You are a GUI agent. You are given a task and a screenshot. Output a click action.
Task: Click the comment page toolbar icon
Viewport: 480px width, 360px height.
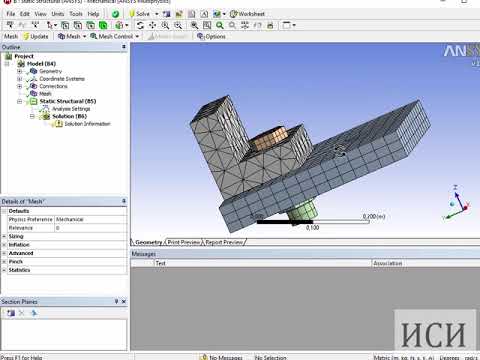coord(192,14)
